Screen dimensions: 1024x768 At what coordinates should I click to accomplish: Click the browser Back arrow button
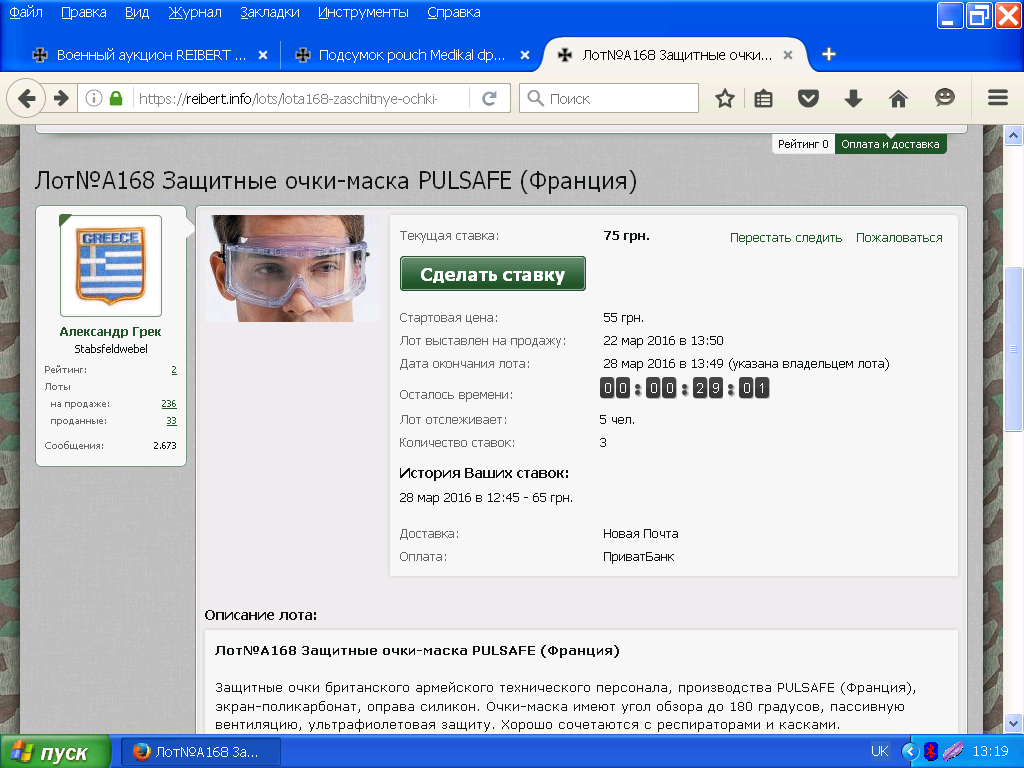coord(27,98)
